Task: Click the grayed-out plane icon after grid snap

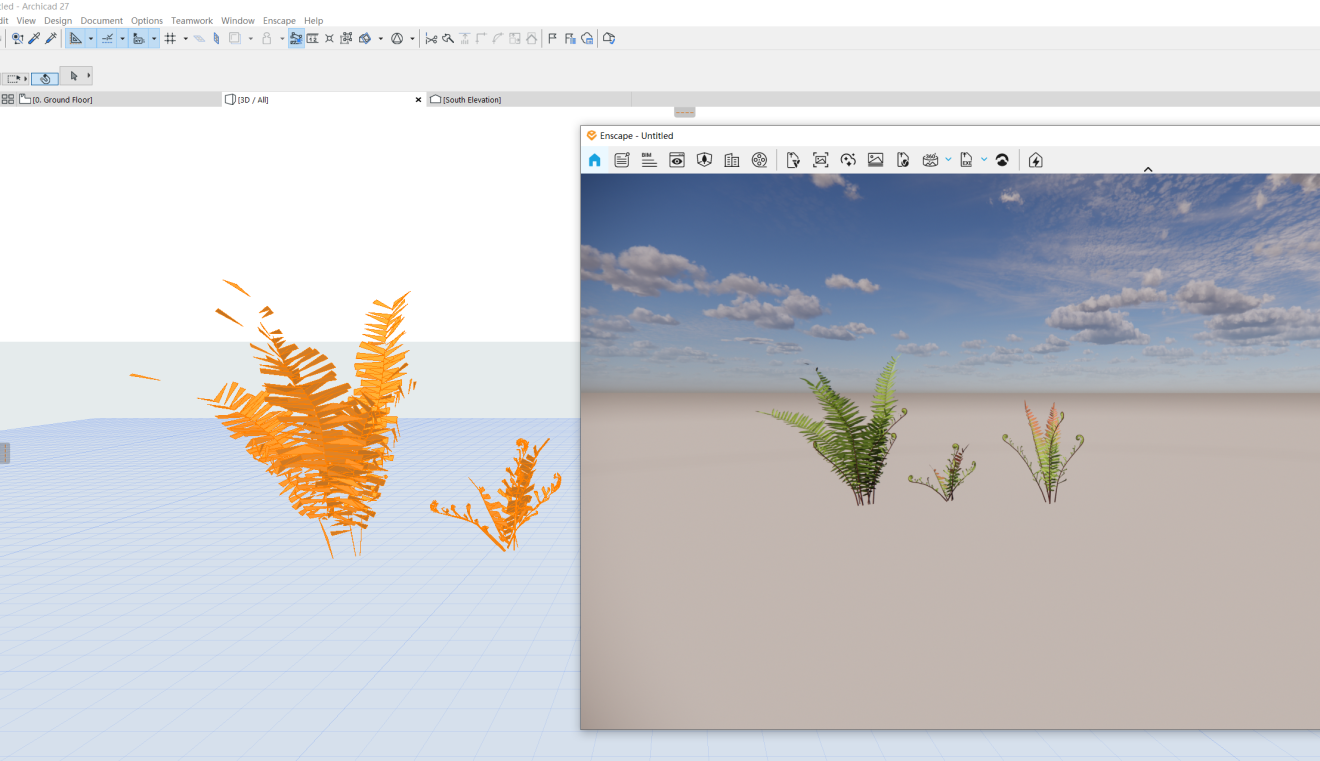Action: coord(199,38)
